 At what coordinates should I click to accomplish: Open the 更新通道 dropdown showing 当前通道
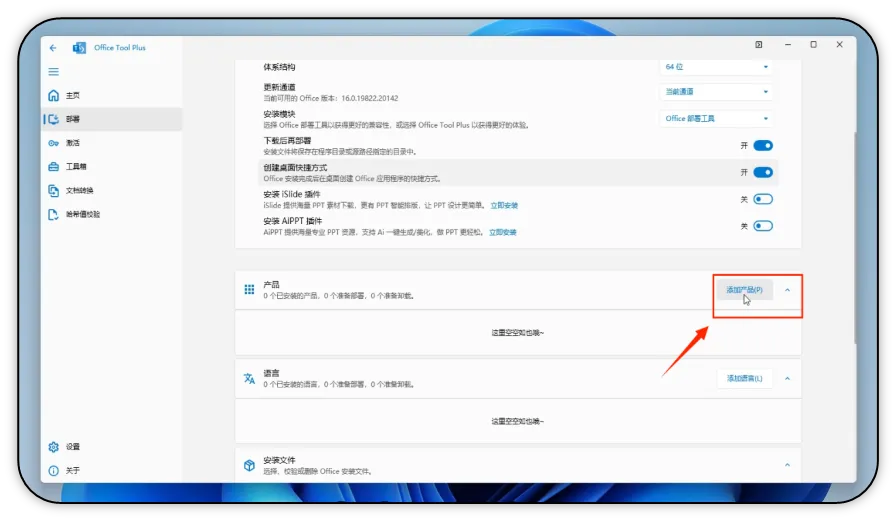(716, 91)
